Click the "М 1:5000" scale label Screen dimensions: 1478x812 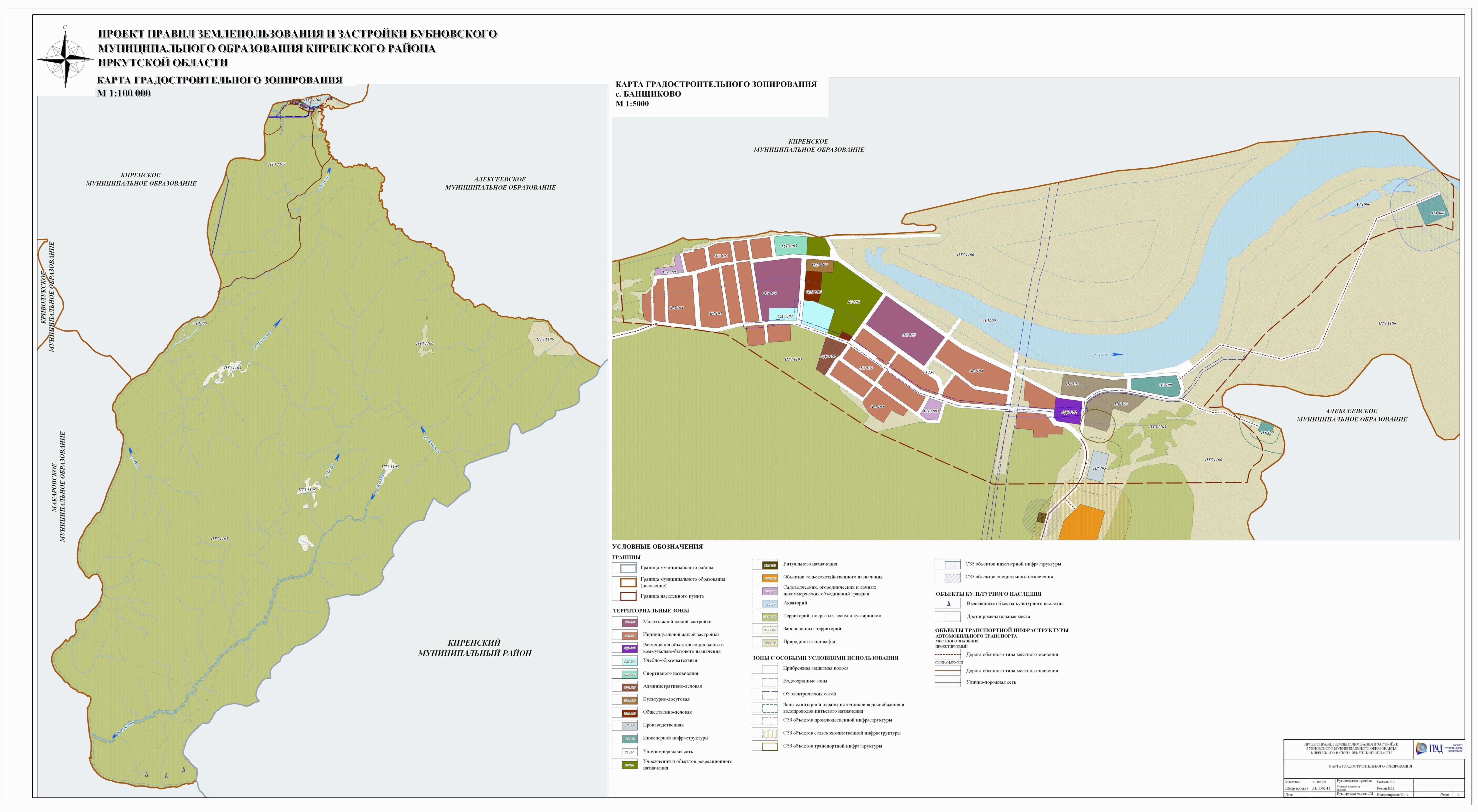coord(632,104)
